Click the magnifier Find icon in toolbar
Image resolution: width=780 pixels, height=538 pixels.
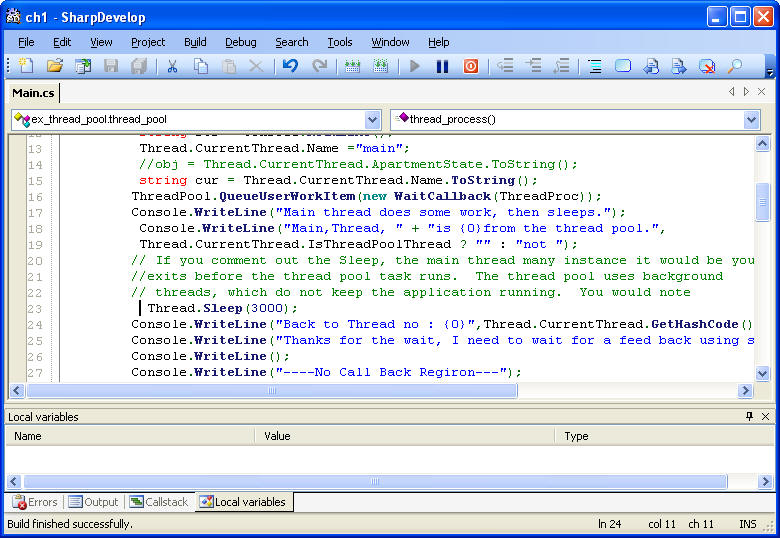tap(735, 66)
